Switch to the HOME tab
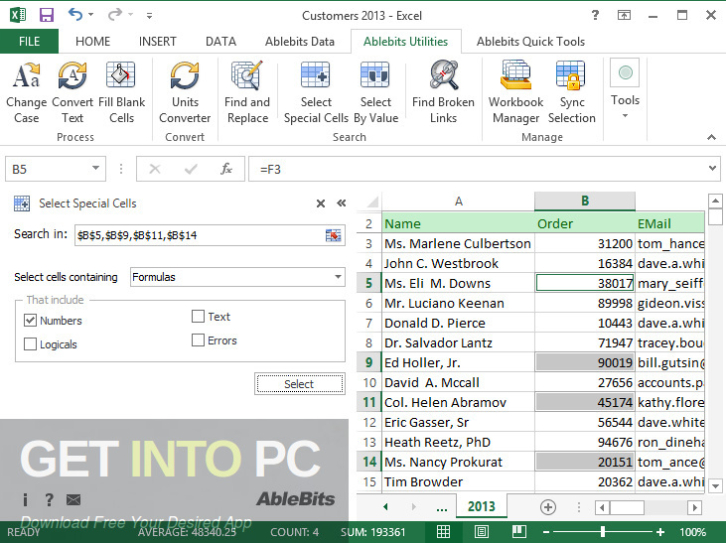This screenshot has height=543, width=726. coord(93,41)
